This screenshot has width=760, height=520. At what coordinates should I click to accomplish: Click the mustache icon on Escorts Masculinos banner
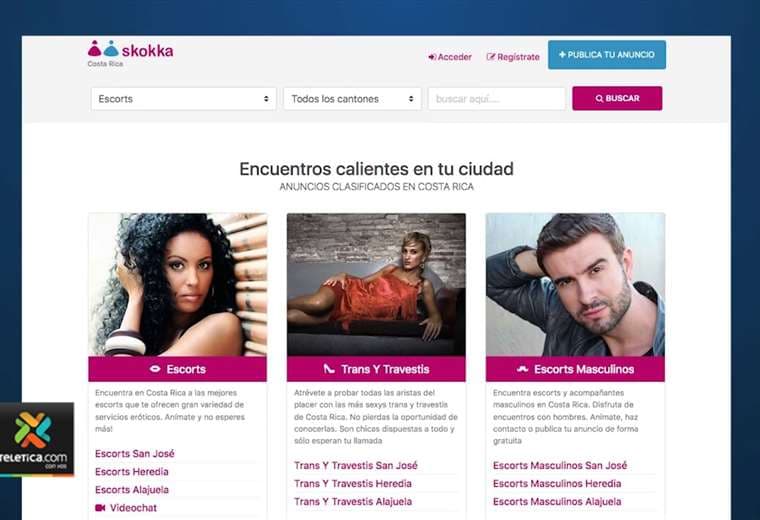tap(522, 369)
